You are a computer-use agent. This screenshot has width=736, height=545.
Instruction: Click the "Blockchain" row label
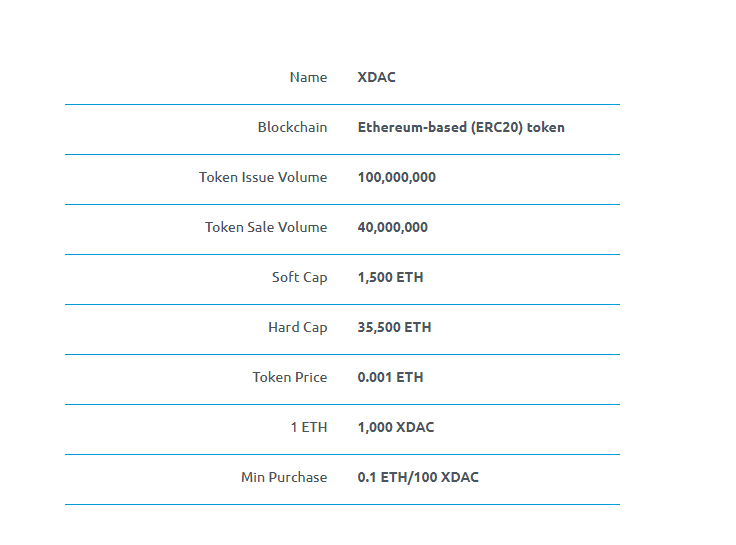click(x=292, y=127)
